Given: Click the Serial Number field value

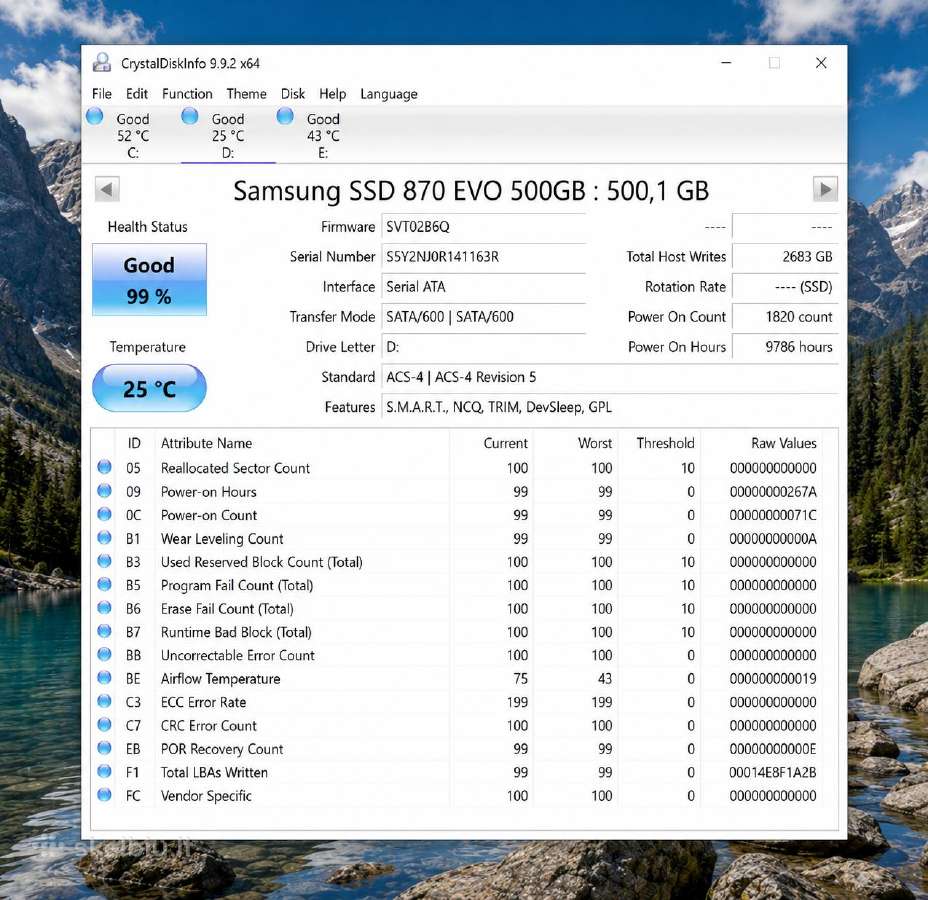Looking at the screenshot, I should tap(484, 257).
